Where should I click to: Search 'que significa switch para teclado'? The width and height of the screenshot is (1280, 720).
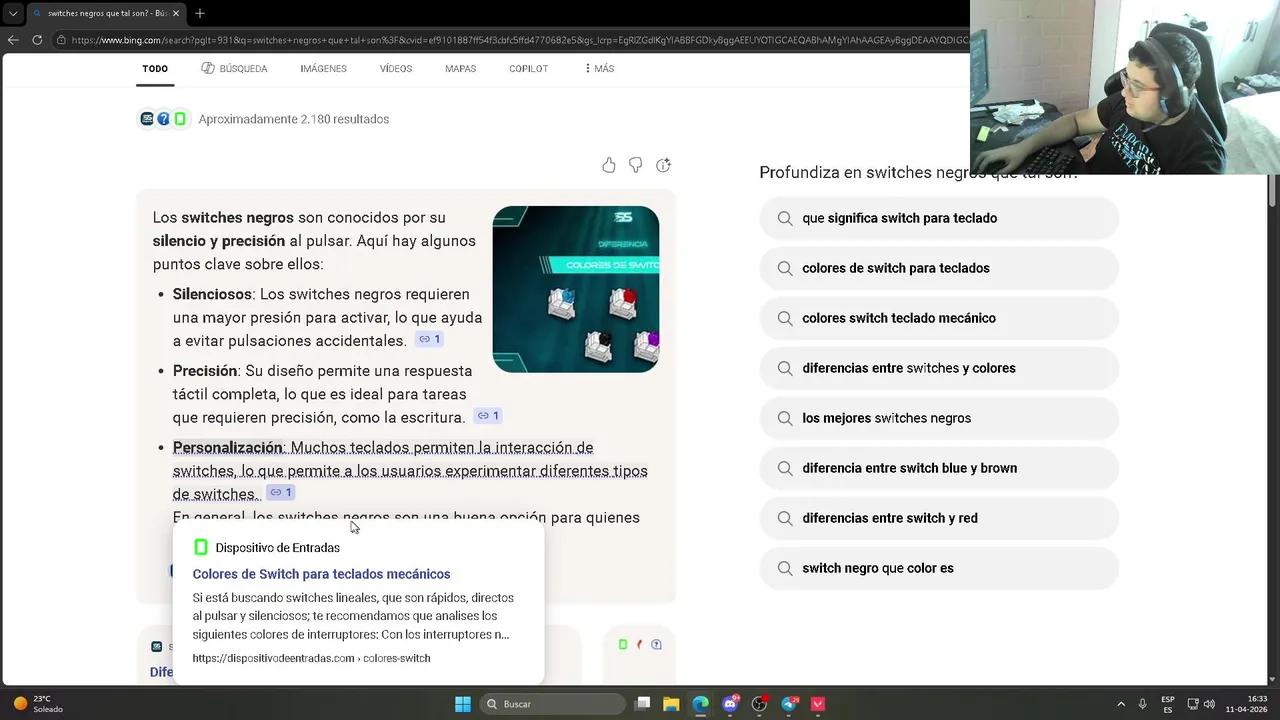click(x=939, y=218)
